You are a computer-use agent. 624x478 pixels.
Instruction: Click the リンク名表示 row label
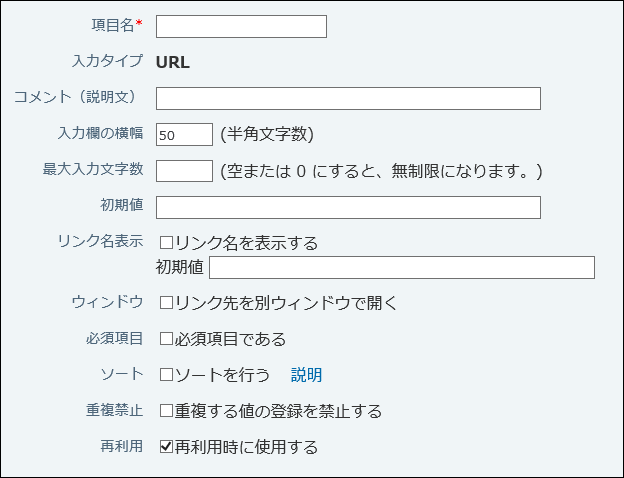102,242
